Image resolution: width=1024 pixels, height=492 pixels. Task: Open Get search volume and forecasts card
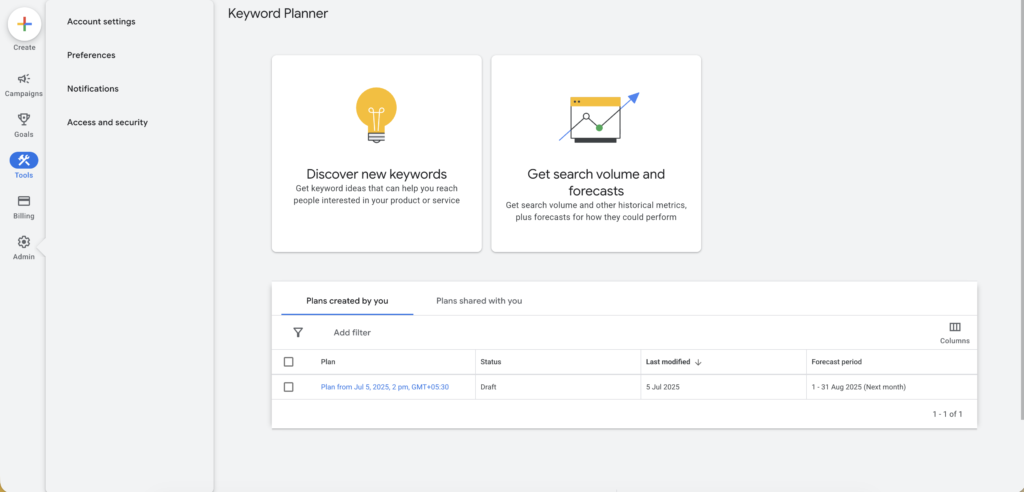click(x=596, y=154)
